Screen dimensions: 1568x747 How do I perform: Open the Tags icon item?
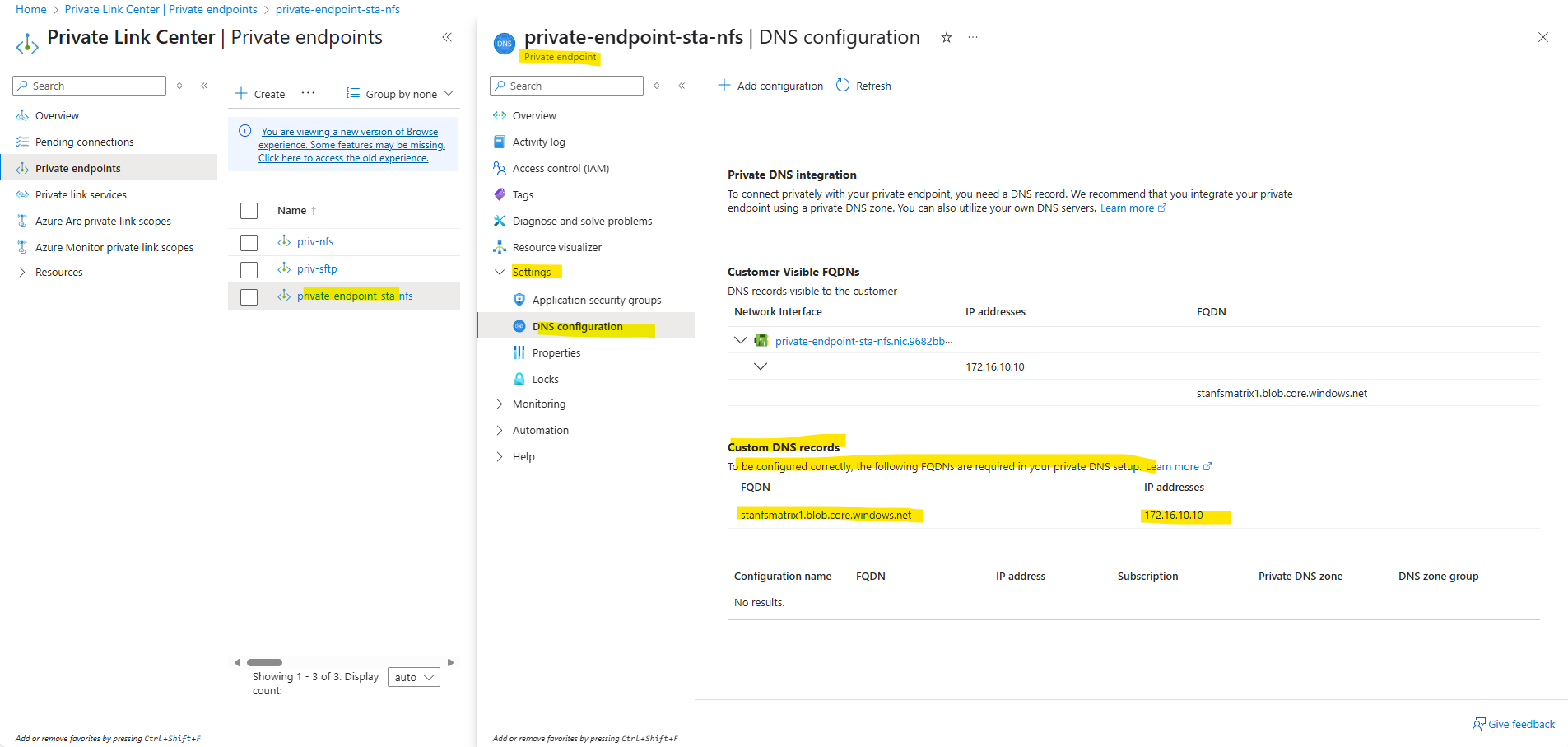[499, 194]
